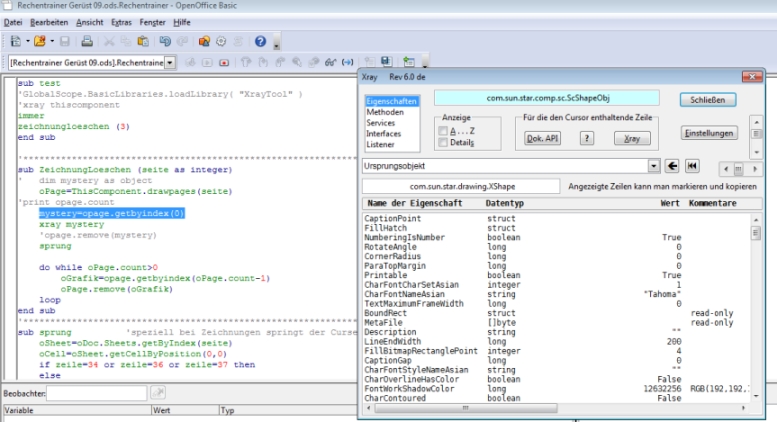Click into the Beobachter input field
The width and height of the screenshot is (777, 422).
pyautogui.click(x=96, y=394)
